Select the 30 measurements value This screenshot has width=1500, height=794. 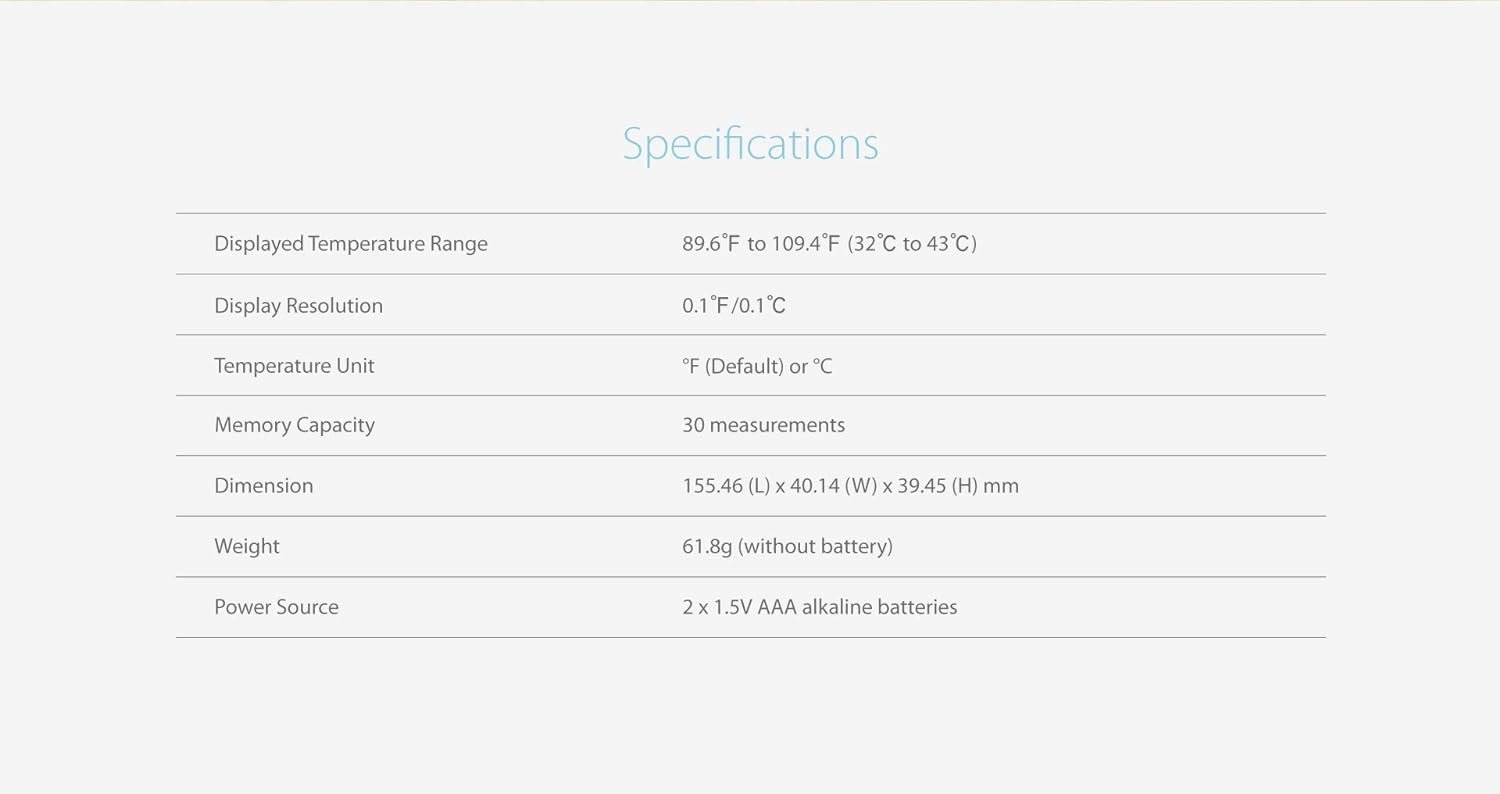coord(763,425)
